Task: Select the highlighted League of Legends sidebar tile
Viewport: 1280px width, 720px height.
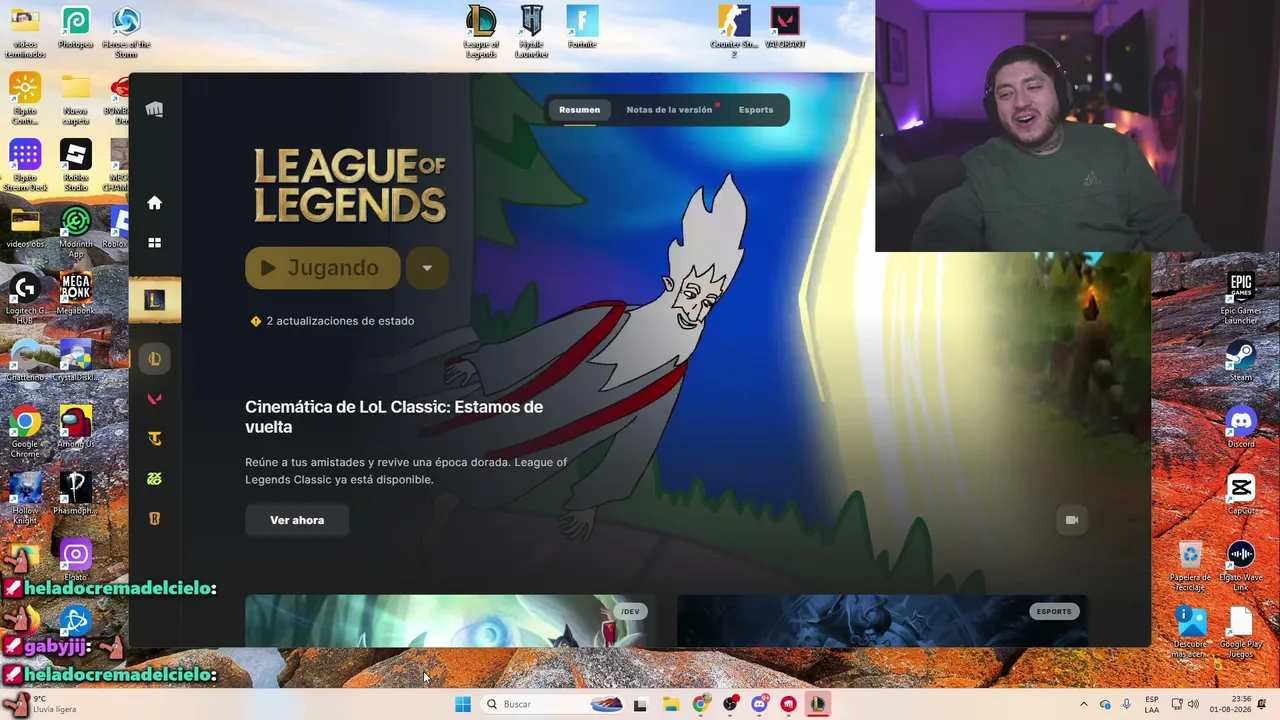Action: pos(154,300)
